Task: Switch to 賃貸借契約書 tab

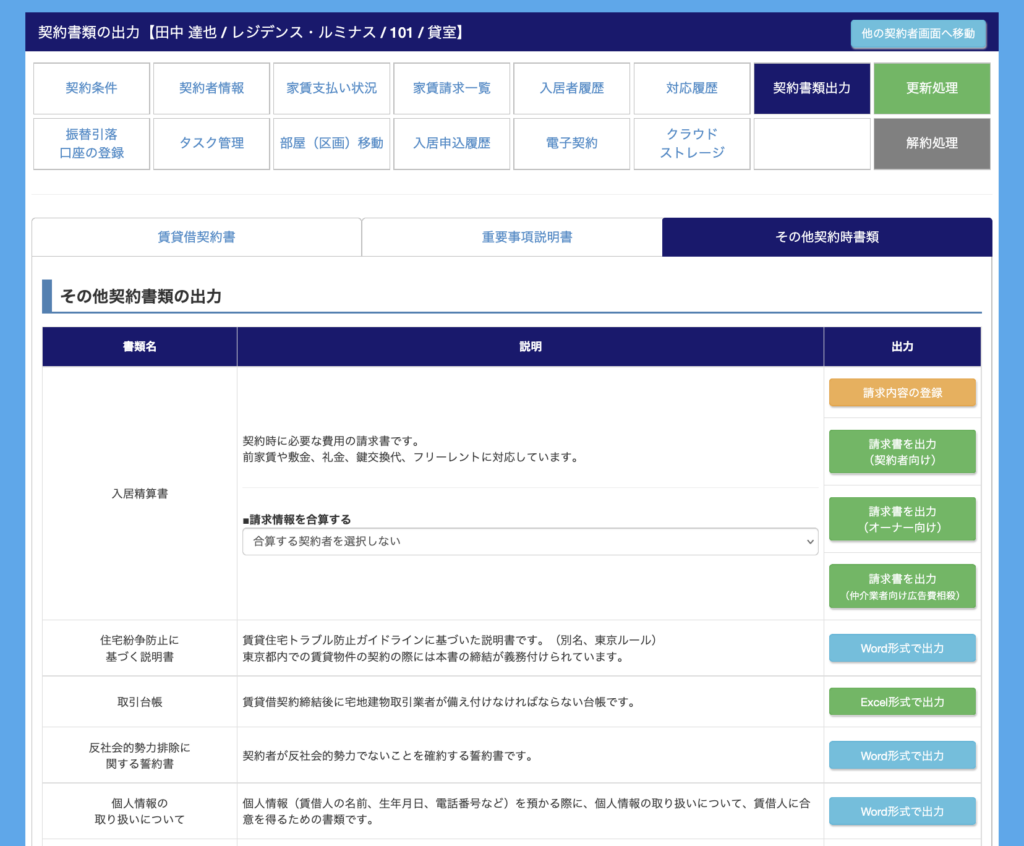Action: (197, 237)
